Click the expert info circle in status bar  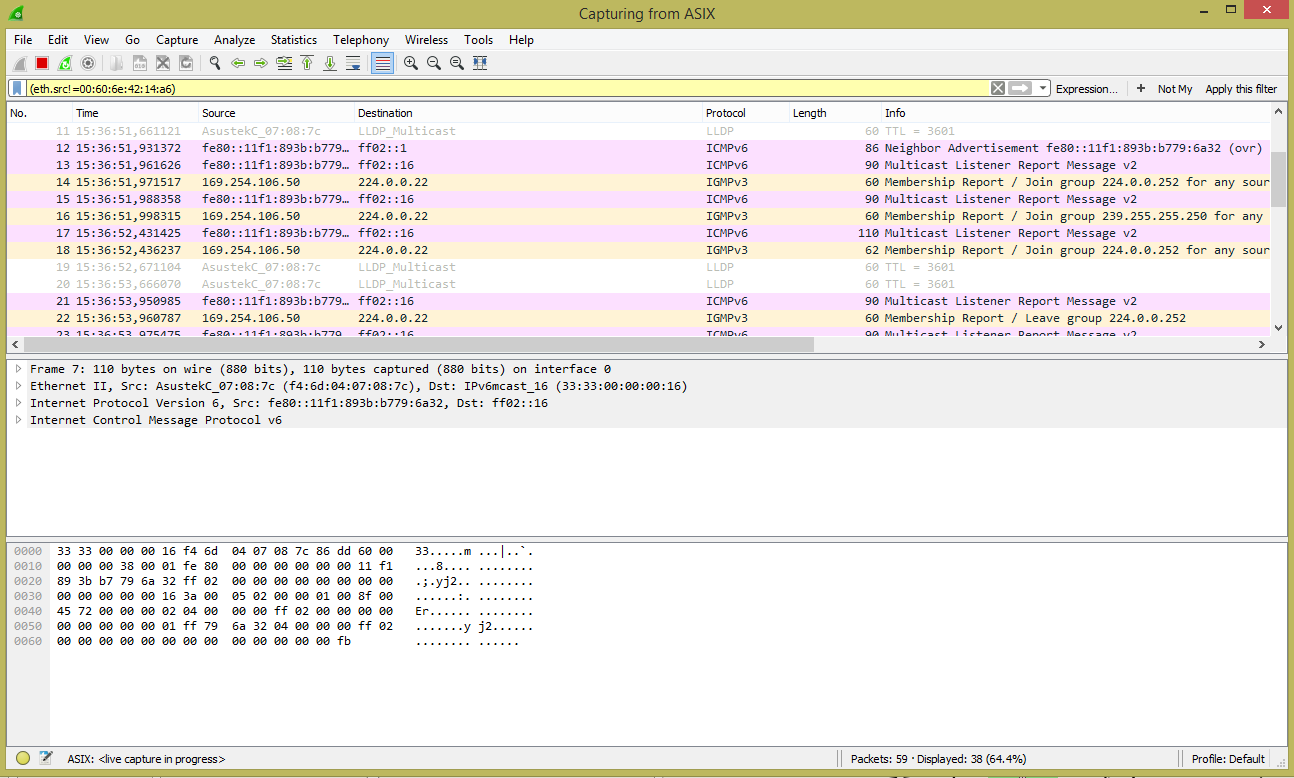(23, 759)
